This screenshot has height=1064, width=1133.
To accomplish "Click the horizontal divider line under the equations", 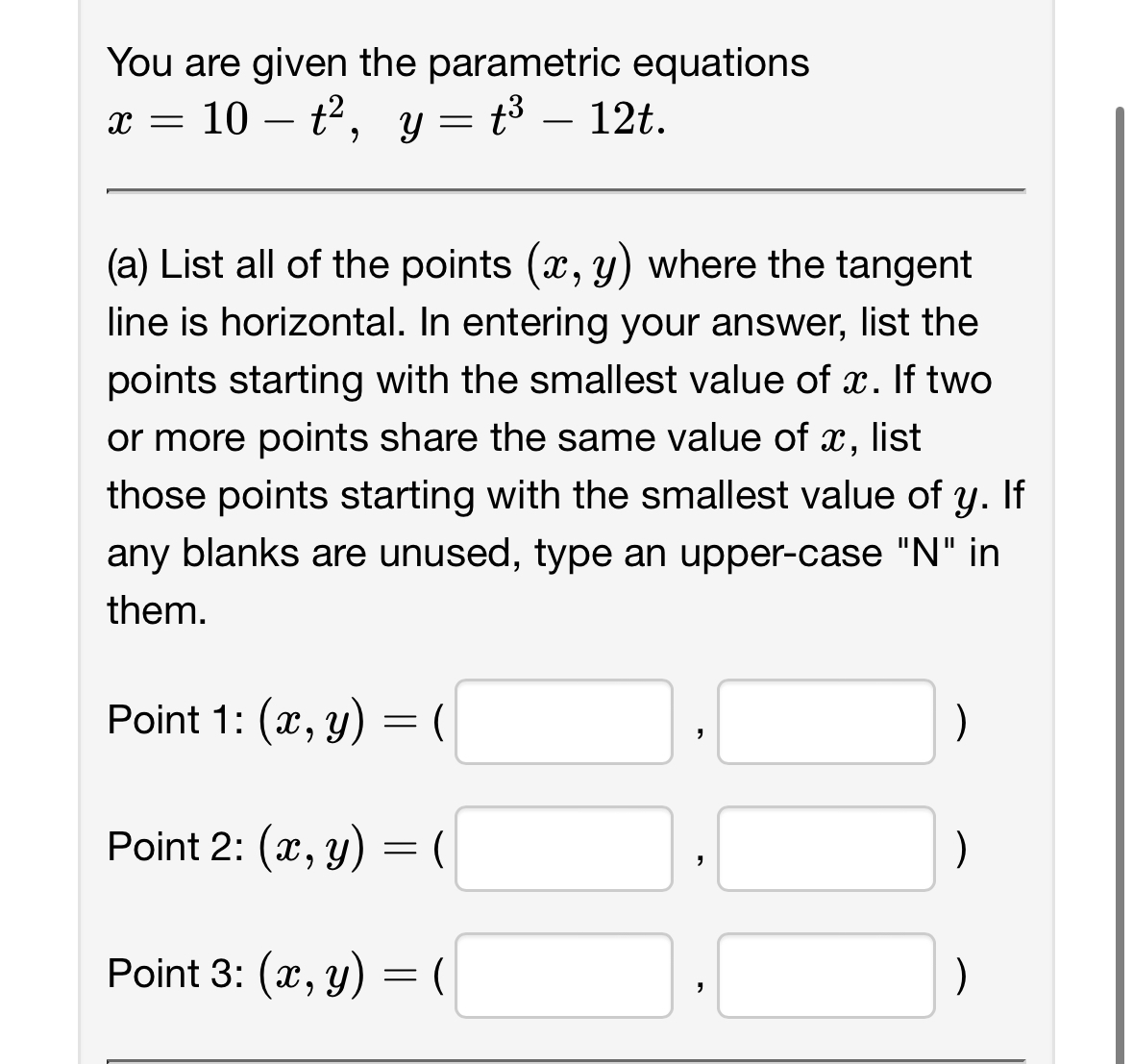I will pos(565,190).
